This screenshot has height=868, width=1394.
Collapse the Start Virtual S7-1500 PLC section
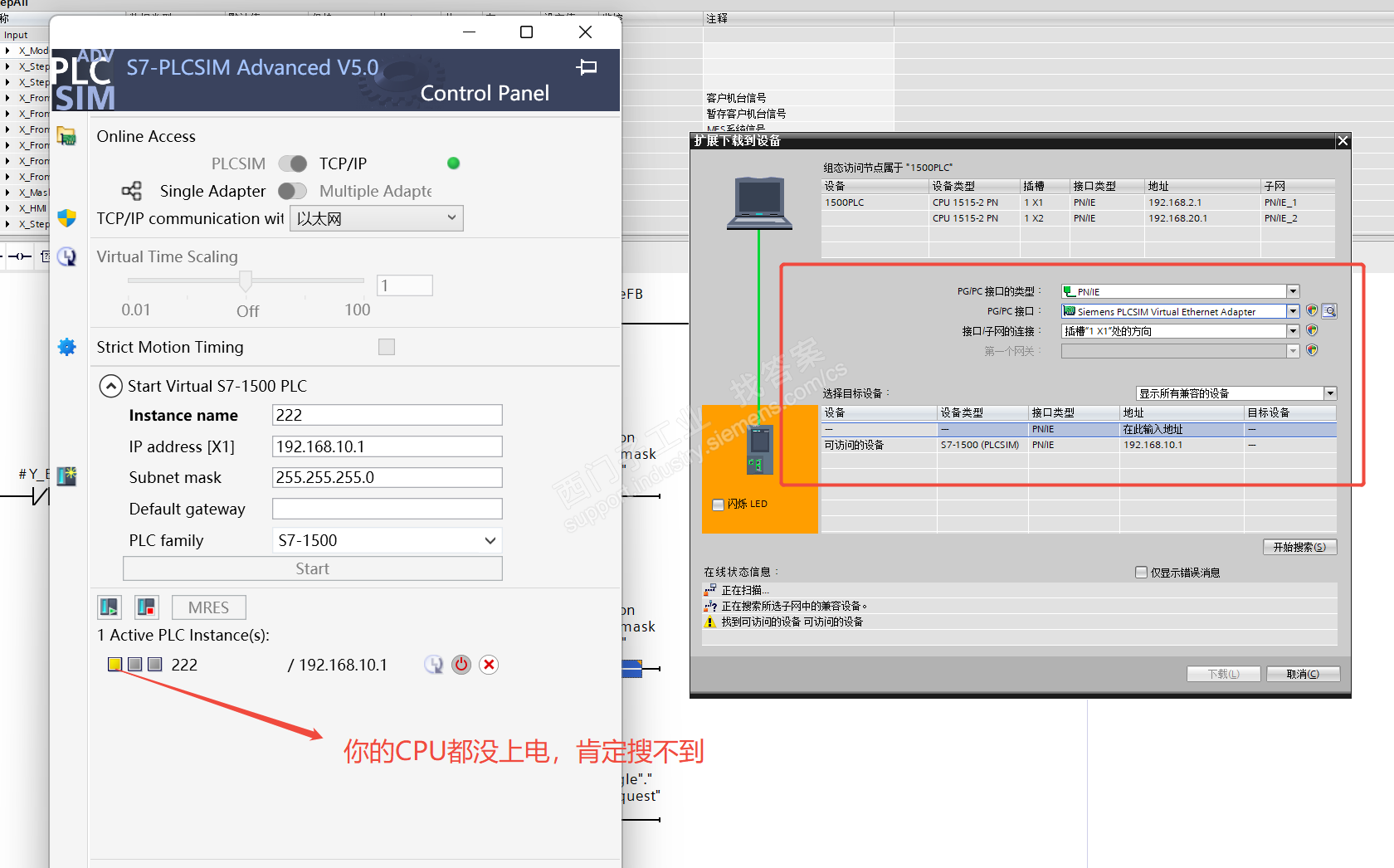click(110, 386)
